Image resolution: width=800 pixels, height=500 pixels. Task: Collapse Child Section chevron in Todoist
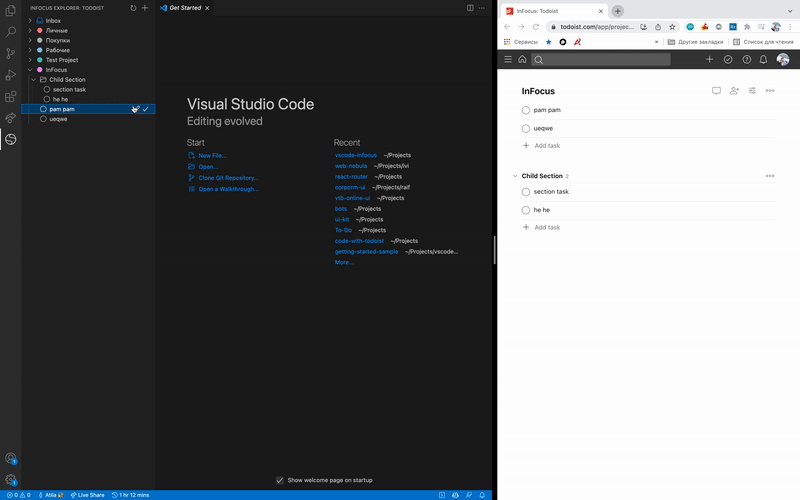pos(514,176)
